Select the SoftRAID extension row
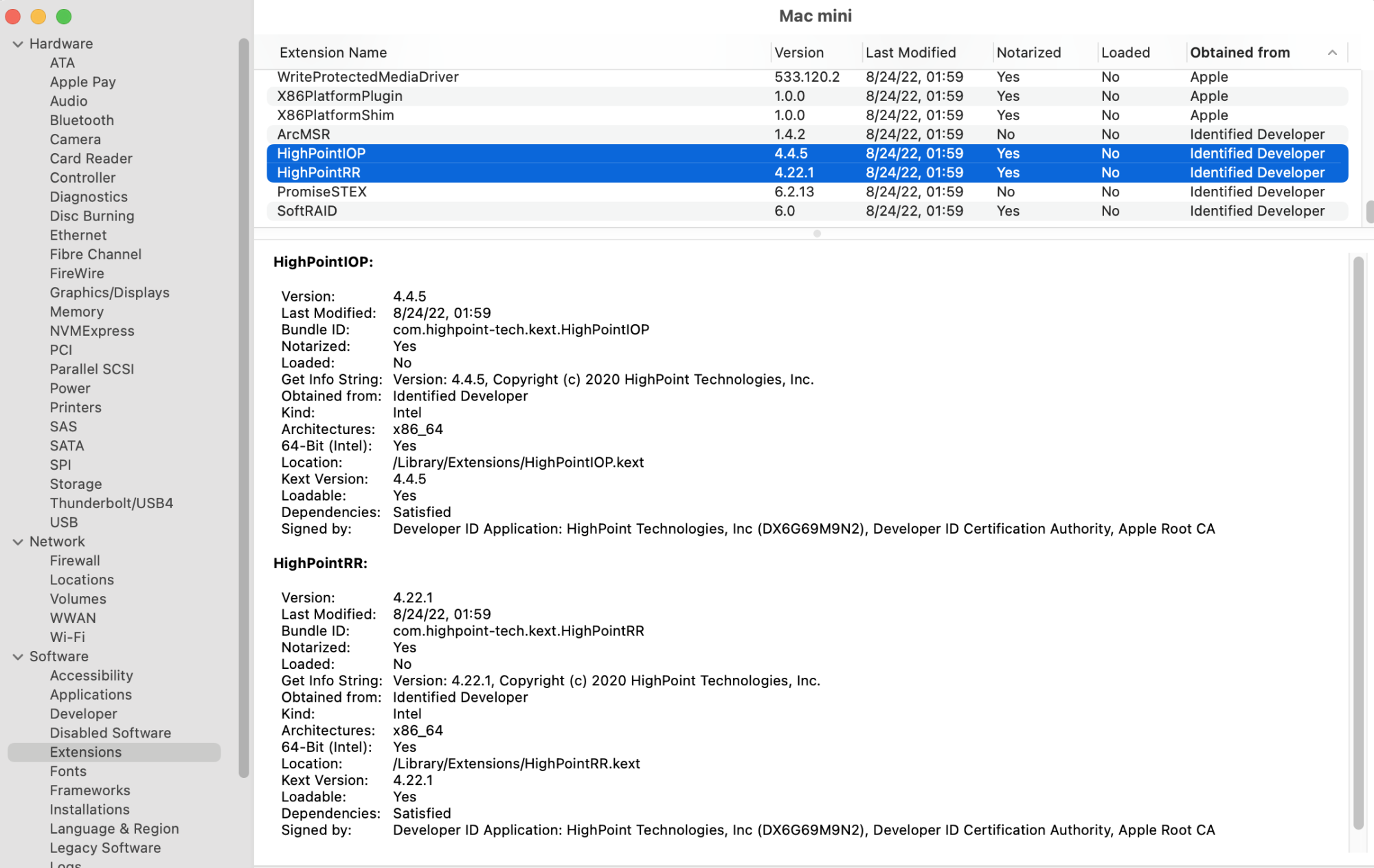 (x=807, y=212)
